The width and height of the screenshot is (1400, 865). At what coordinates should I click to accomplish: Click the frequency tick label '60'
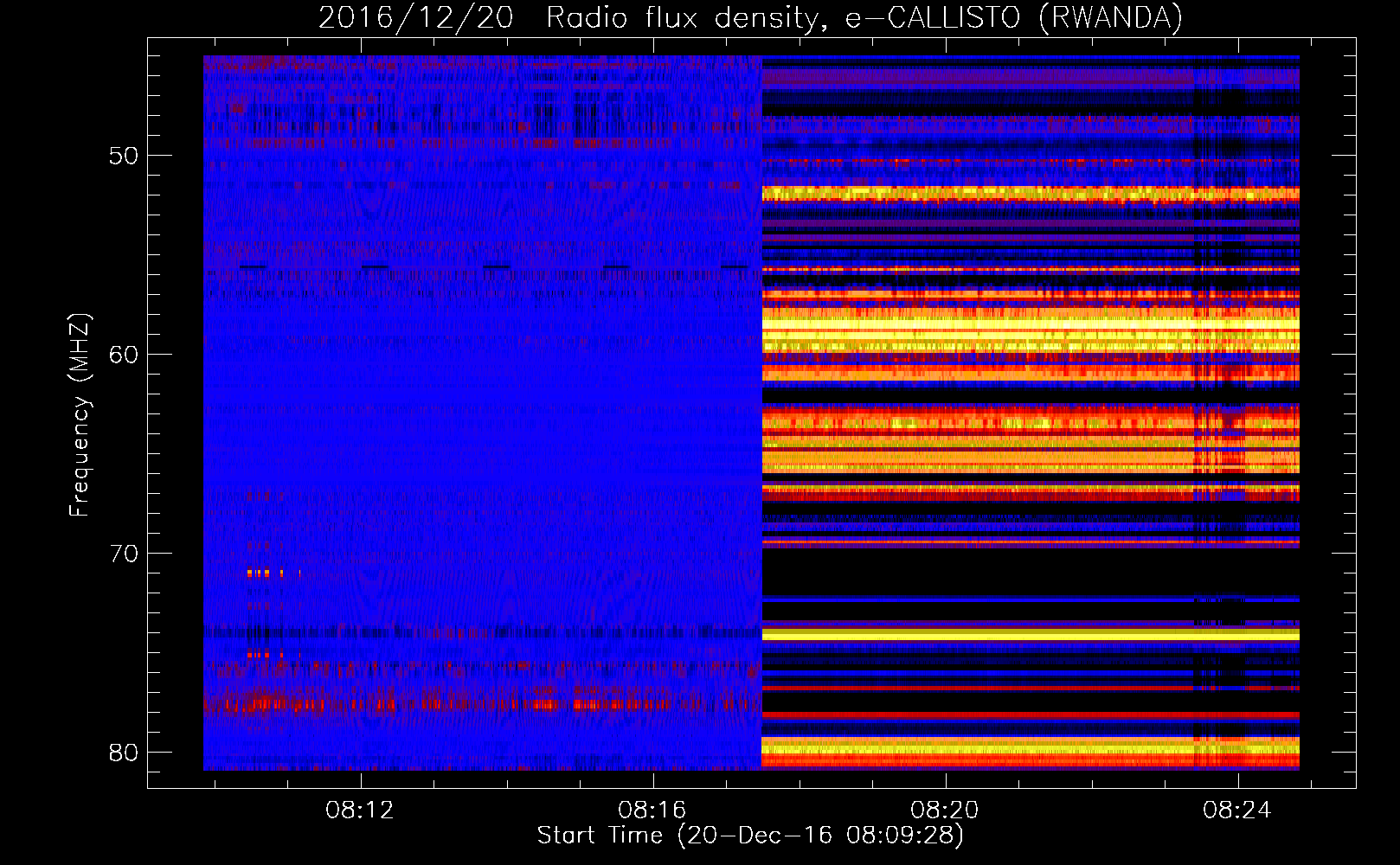pos(124,355)
